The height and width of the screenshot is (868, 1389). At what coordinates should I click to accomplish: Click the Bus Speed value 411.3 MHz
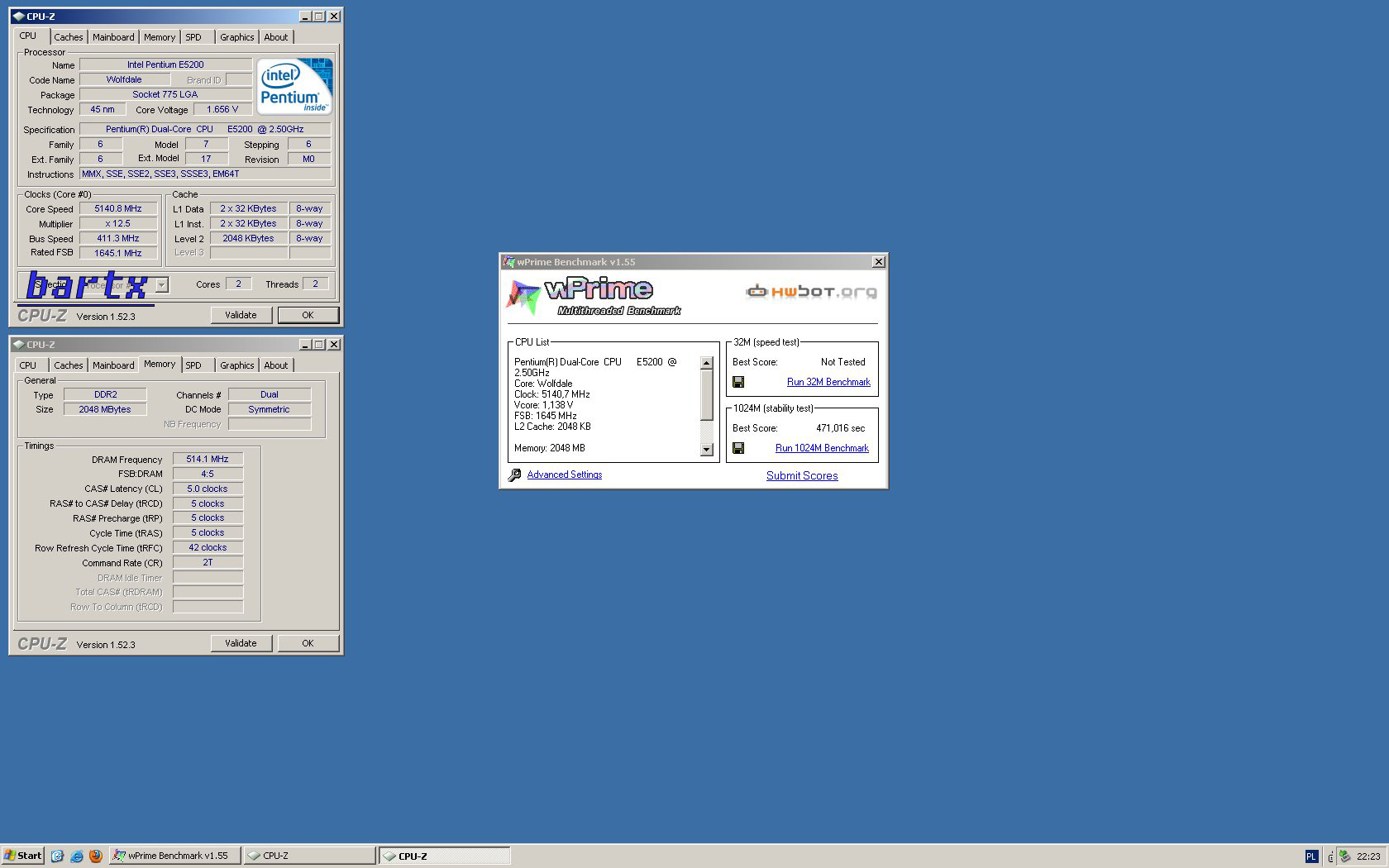[118, 239]
